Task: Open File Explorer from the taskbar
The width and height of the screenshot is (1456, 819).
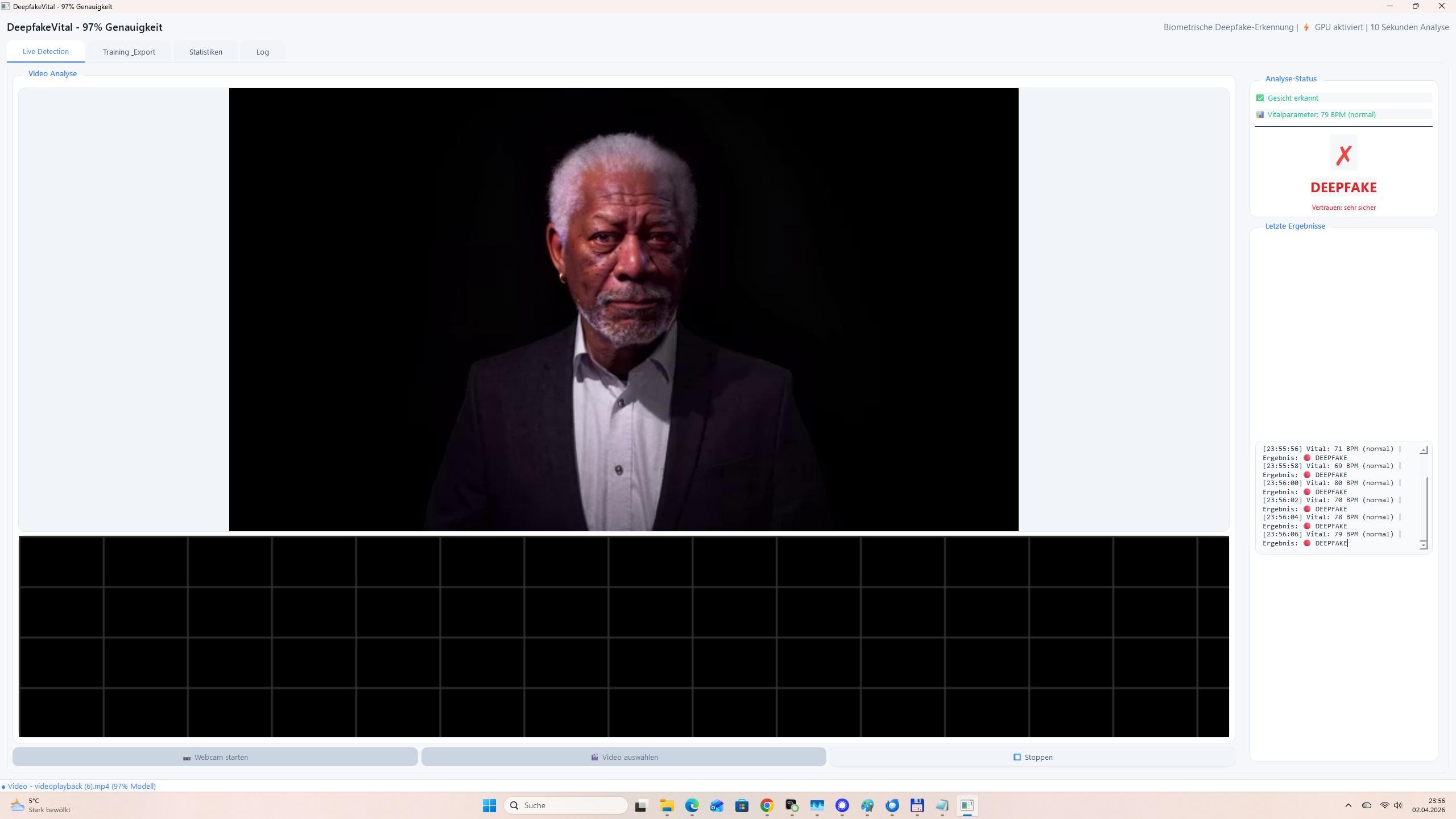Action: click(x=666, y=805)
